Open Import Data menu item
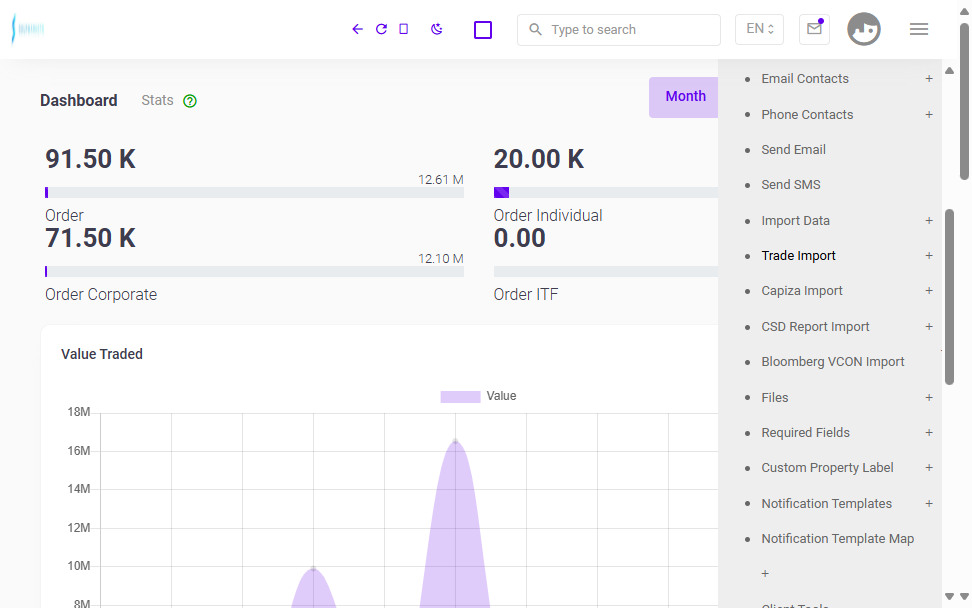The height and width of the screenshot is (608, 972). pyautogui.click(x=795, y=221)
